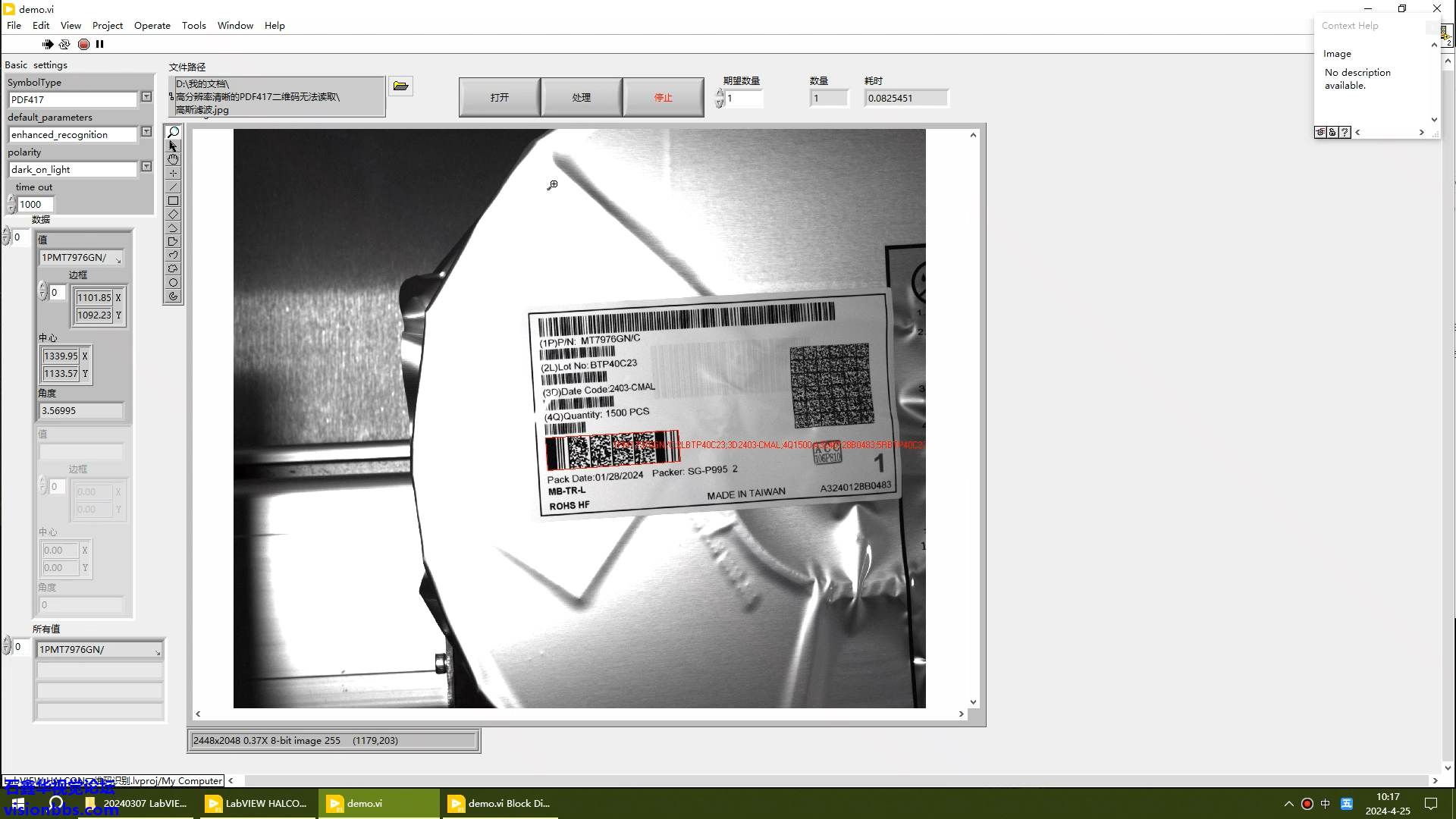Open the polarity dark_on_light dropdown
The image size is (1456, 819).
[x=146, y=167]
